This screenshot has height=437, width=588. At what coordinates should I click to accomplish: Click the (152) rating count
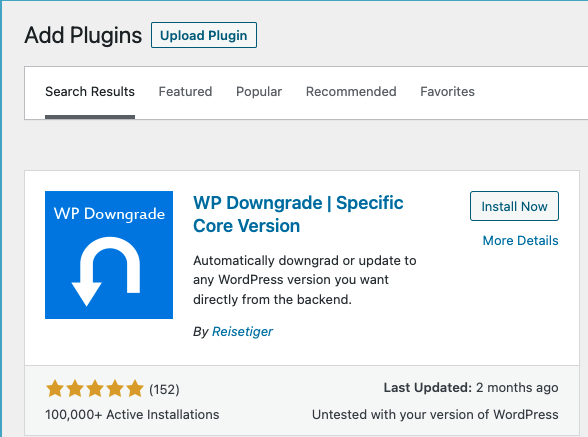pos(164,389)
